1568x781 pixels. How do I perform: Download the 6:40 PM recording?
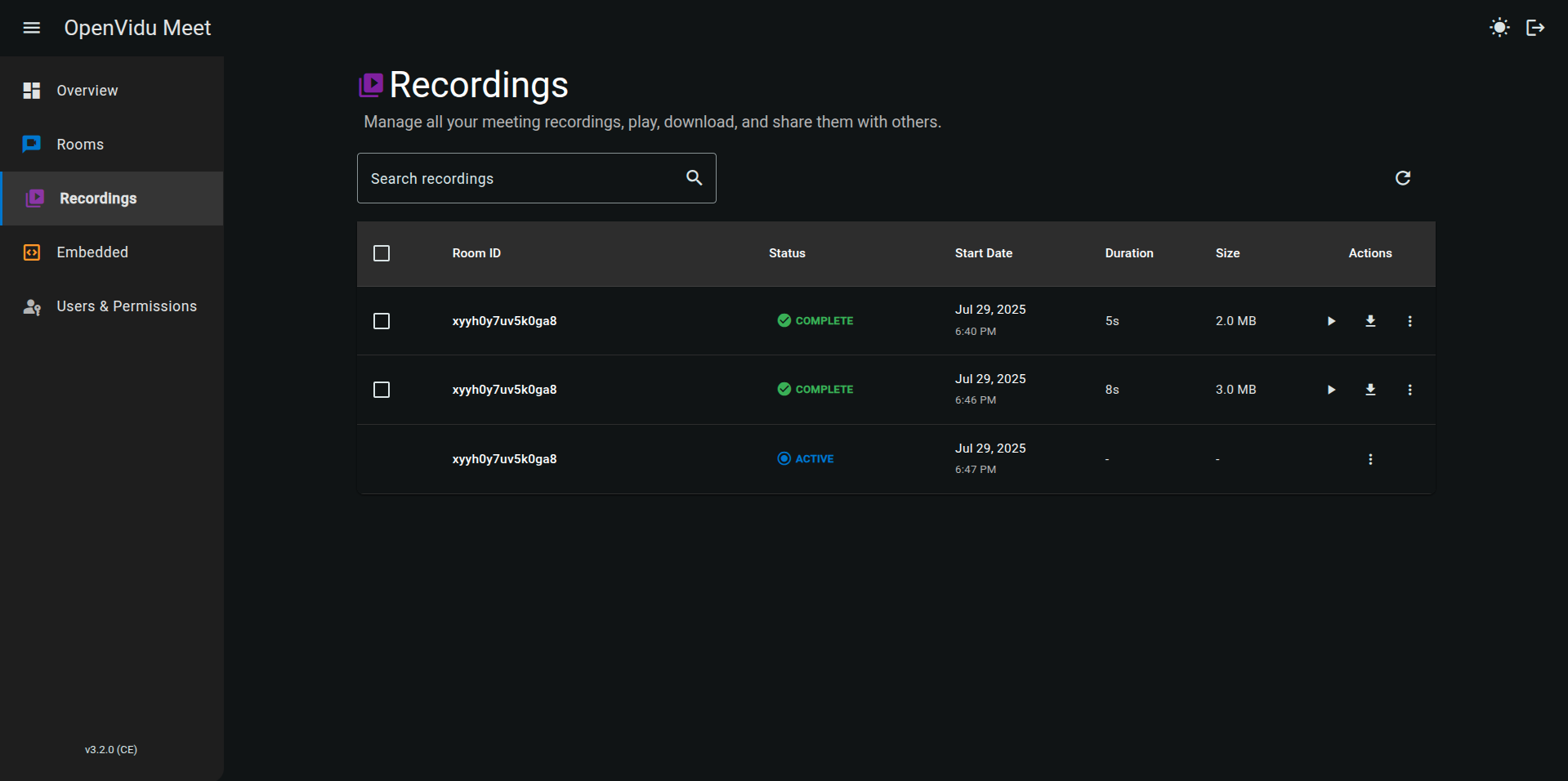coord(1370,321)
